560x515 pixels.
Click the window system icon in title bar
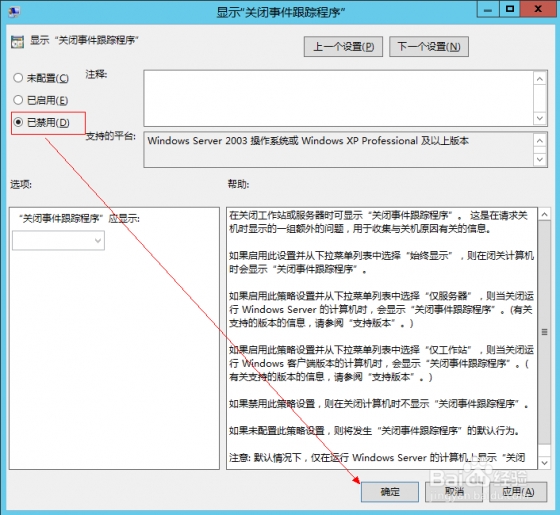[x=14, y=12]
